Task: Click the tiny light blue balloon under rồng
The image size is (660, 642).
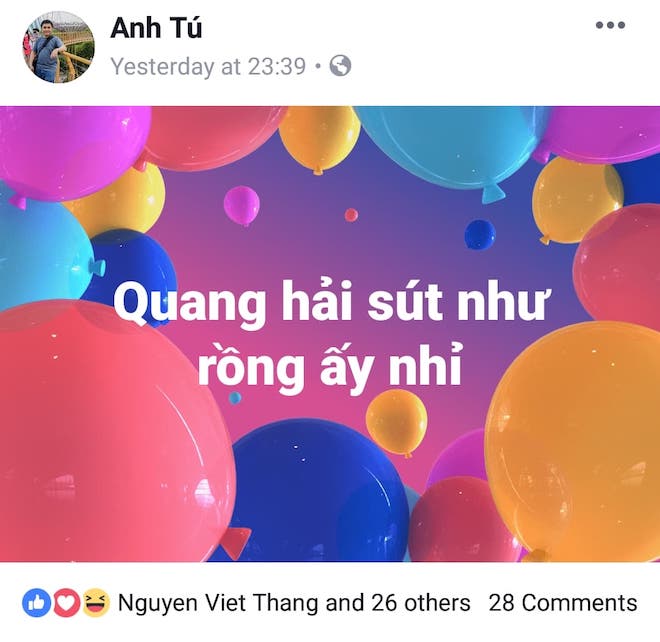Action: [x=235, y=397]
